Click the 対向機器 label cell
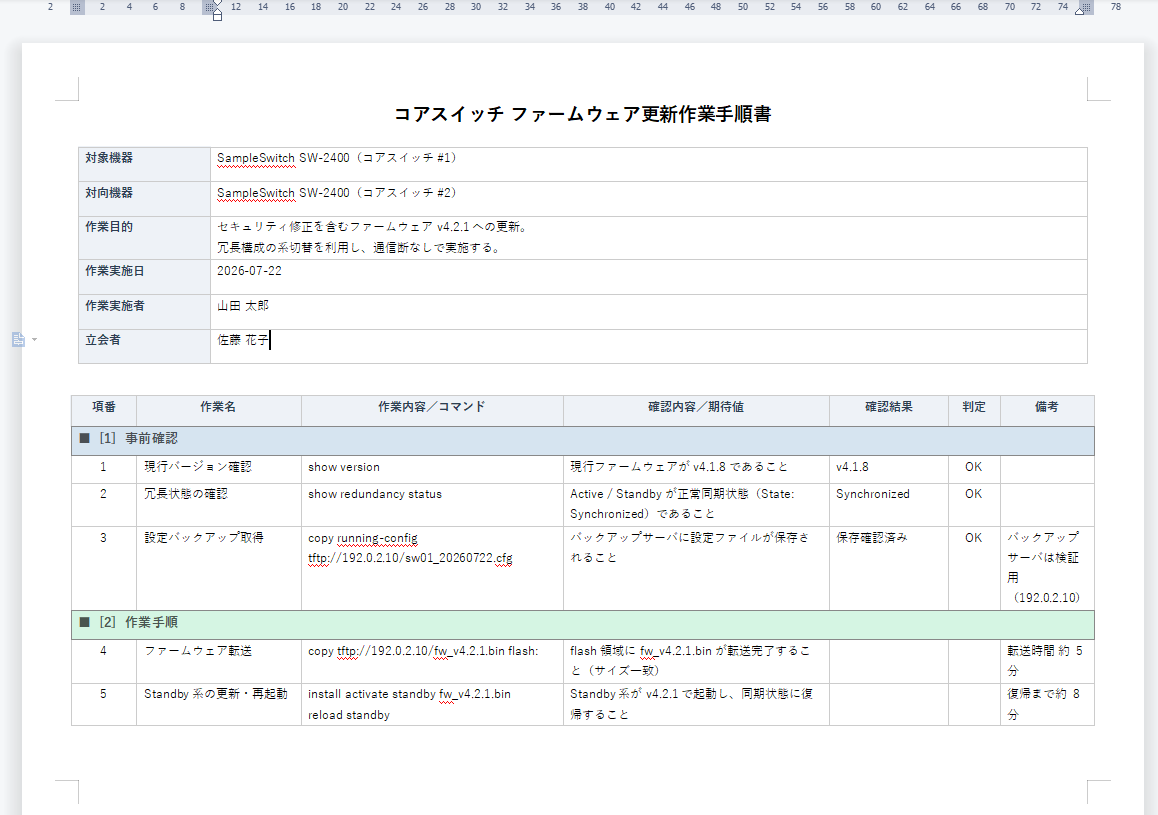Viewport: 1158px width, 815px height. pos(145,199)
